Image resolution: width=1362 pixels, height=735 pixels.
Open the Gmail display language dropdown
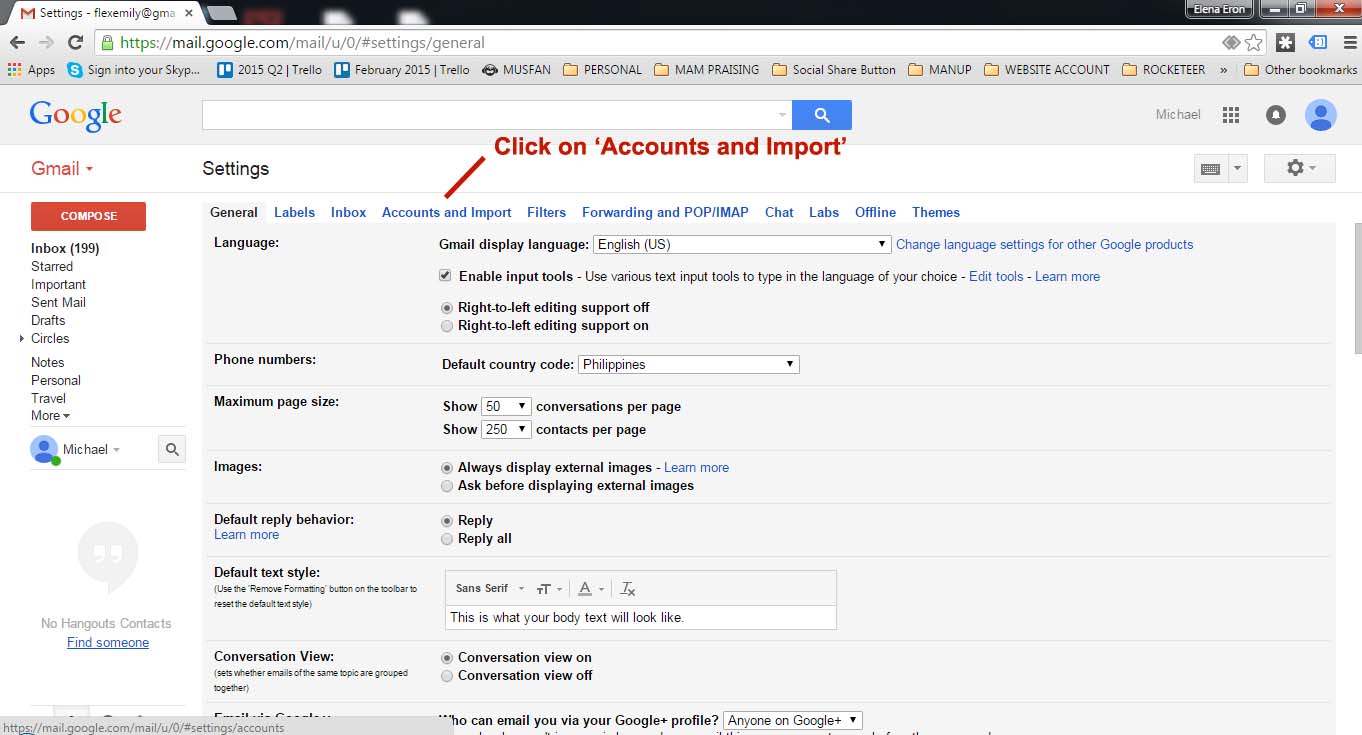741,244
